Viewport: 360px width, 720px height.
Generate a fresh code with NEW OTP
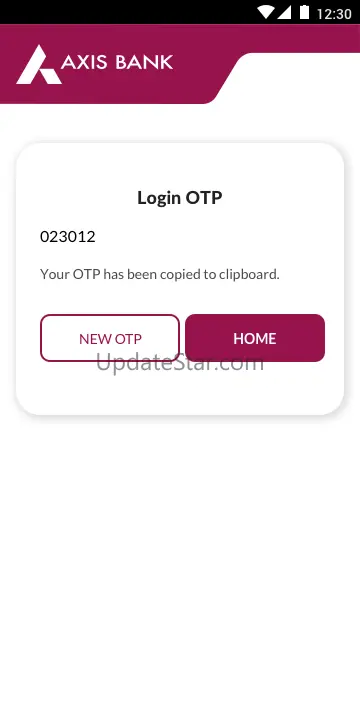tap(110, 338)
